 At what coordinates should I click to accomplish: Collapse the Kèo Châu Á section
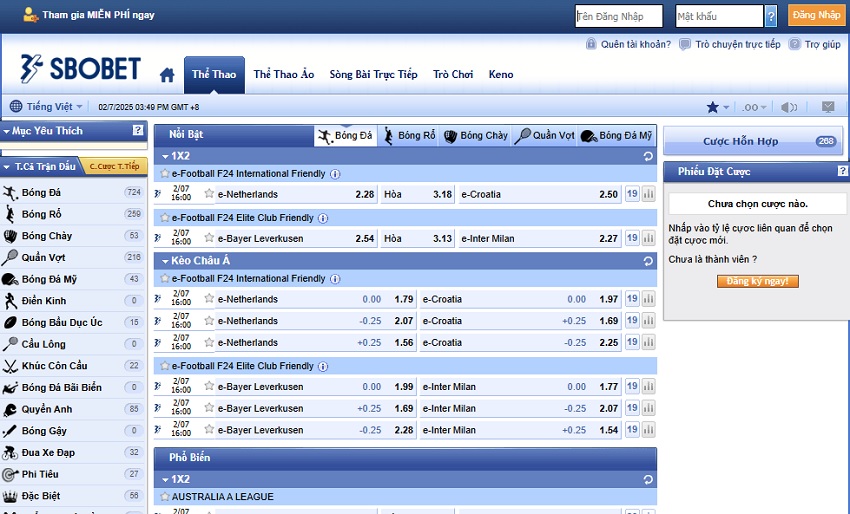[165, 261]
